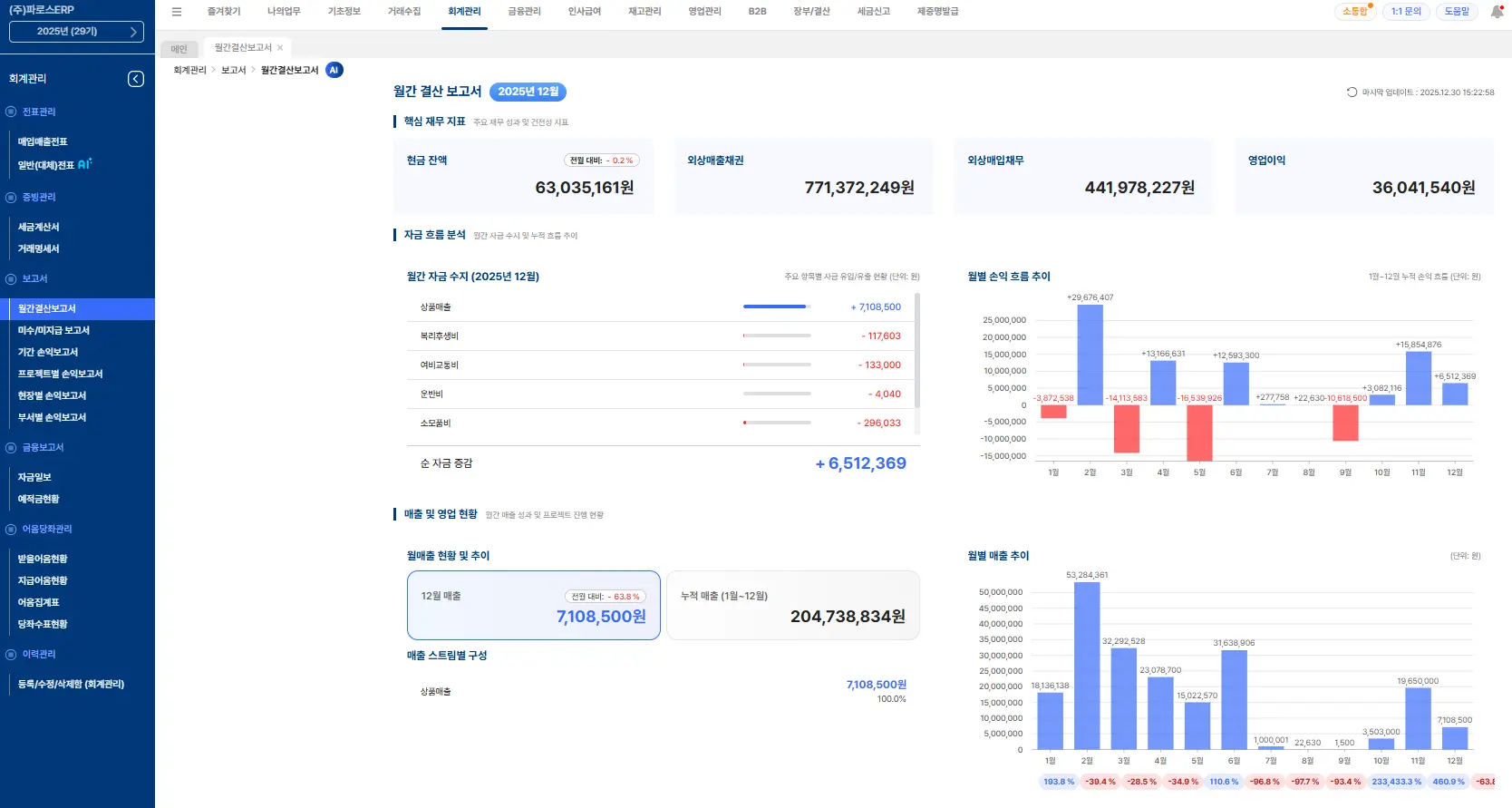
Task: Click the cash flow list scrollbar
Action: coord(917,349)
